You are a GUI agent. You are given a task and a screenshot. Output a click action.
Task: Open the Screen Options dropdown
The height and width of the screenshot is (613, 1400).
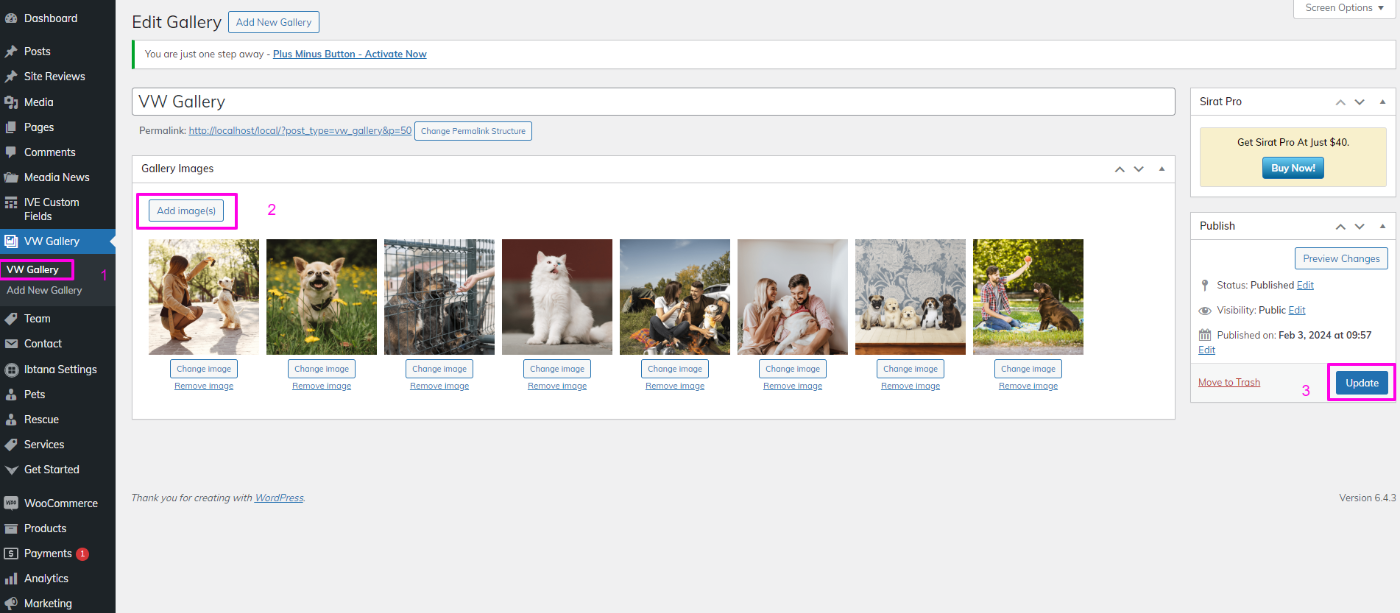(x=1345, y=8)
